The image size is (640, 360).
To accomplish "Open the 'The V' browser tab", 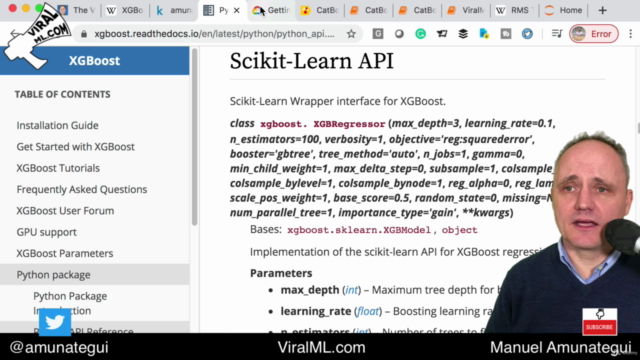I will pos(77,10).
